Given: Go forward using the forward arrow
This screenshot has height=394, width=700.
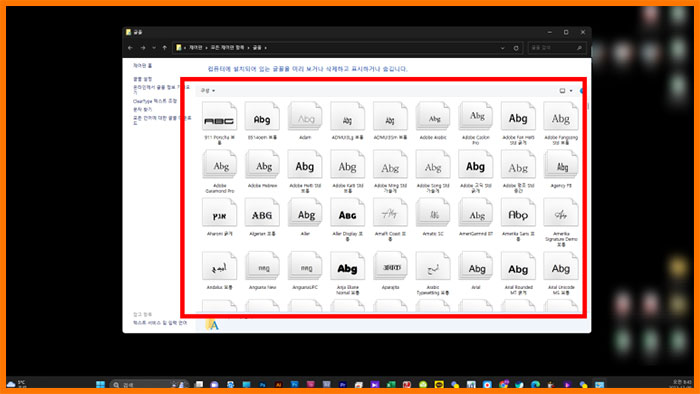Looking at the screenshot, I should (143, 48).
